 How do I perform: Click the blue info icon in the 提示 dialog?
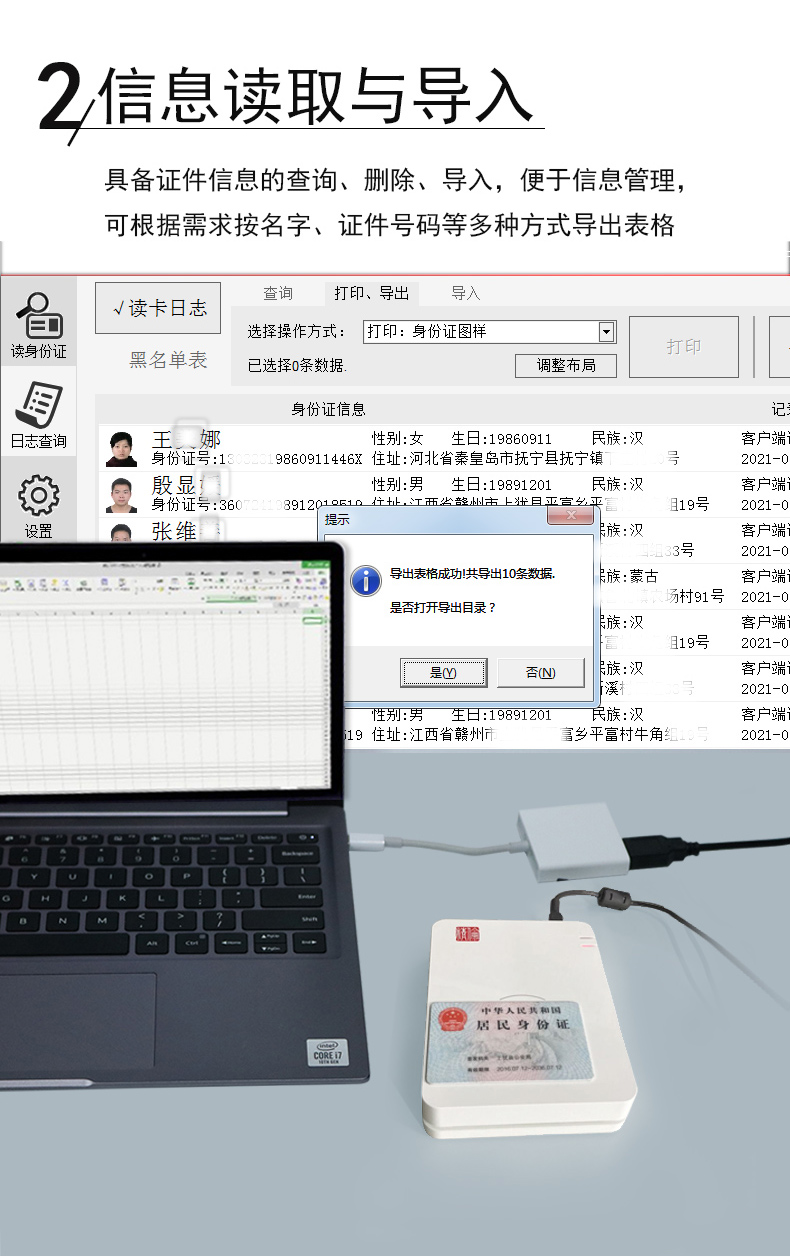[x=366, y=579]
